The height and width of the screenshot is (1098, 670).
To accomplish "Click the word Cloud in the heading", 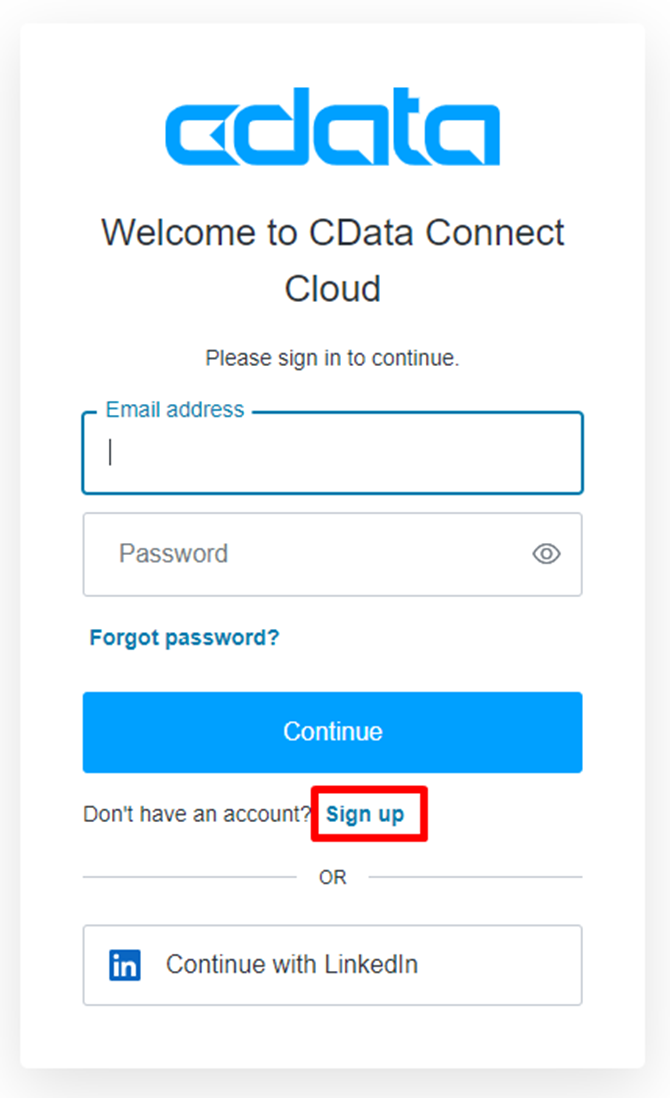I will pyautogui.click(x=333, y=289).
